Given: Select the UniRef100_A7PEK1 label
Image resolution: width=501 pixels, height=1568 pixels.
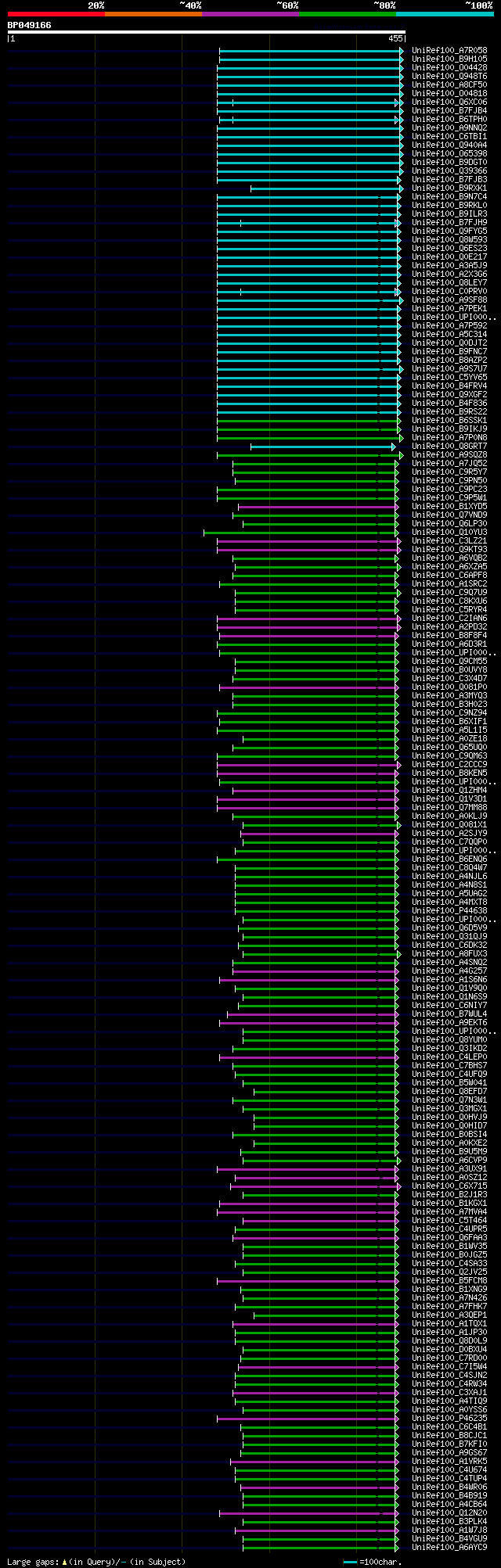Looking at the screenshot, I should 449,309.
